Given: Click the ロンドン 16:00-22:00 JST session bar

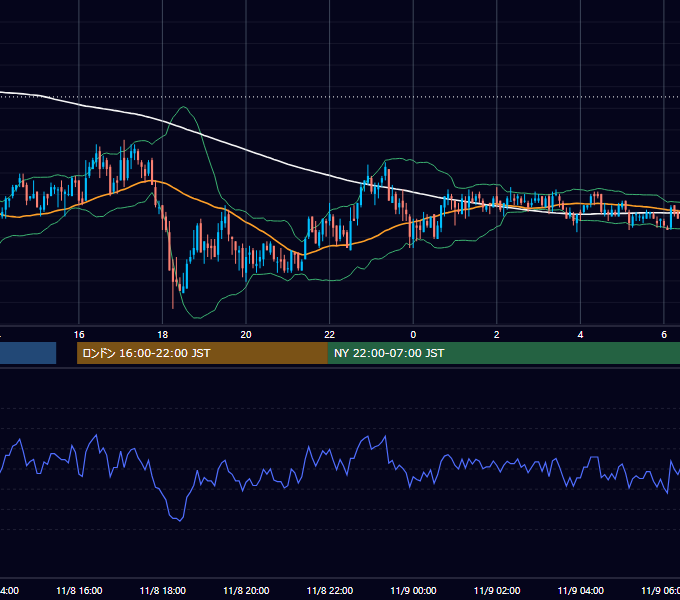Looking at the screenshot, I should pyautogui.click(x=202, y=353).
